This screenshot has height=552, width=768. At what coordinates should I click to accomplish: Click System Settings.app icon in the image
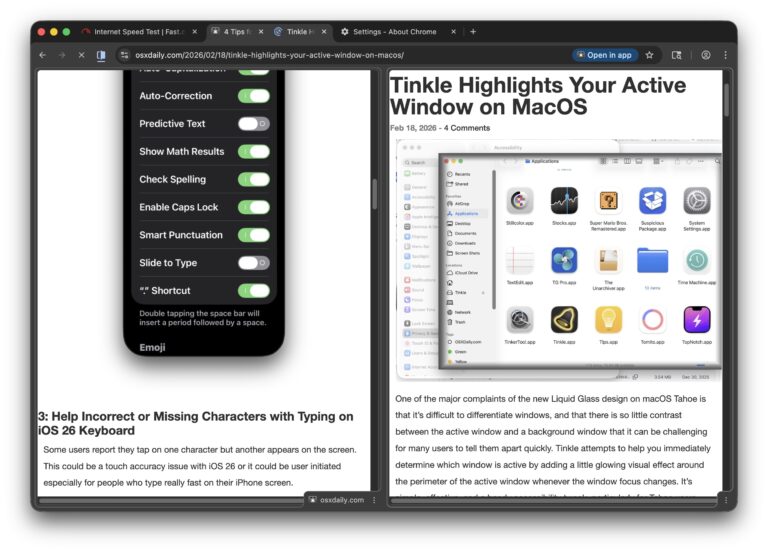click(697, 201)
